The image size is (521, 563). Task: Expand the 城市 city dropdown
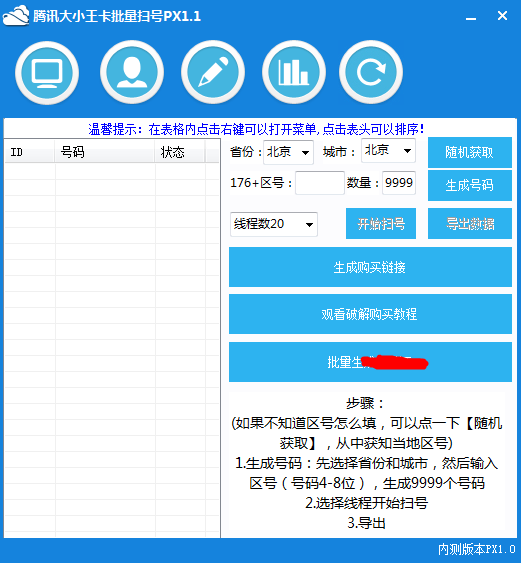click(388, 150)
